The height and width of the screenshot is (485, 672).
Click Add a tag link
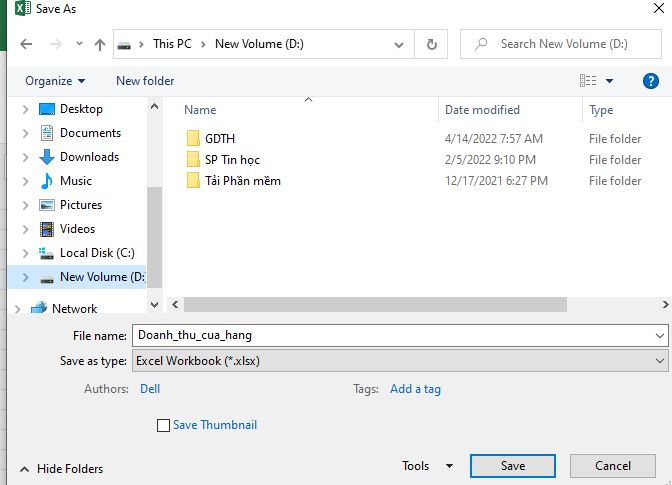(x=415, y=389)
